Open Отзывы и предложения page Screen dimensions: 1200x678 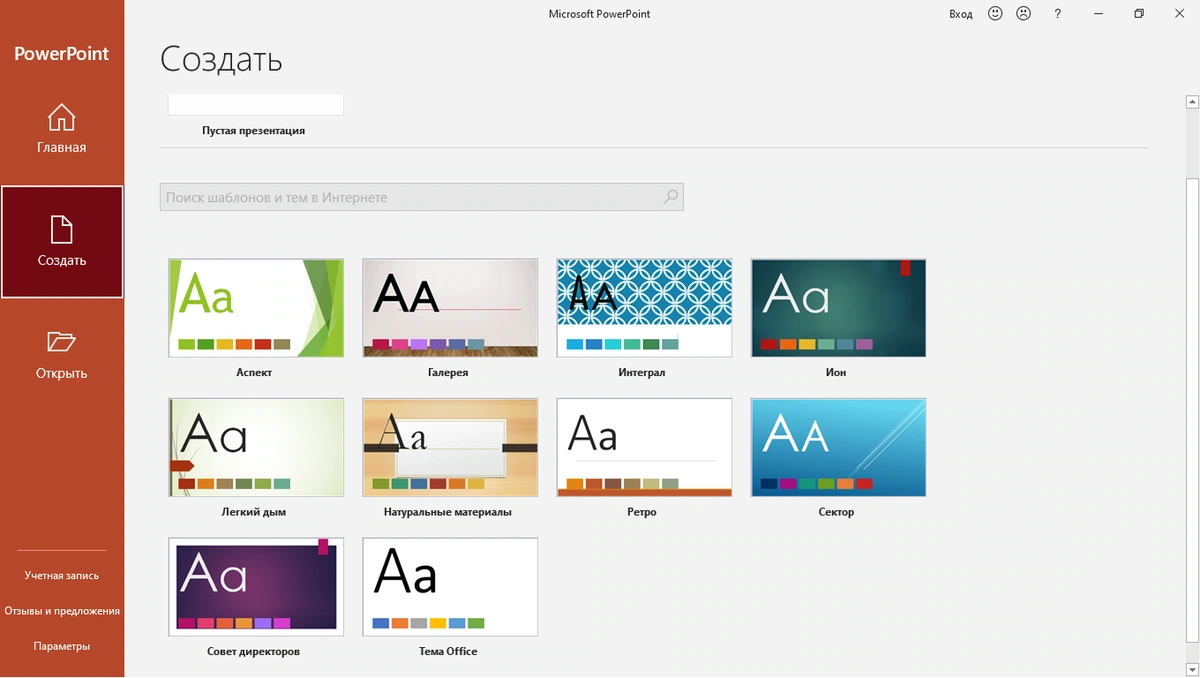(62, 610)
